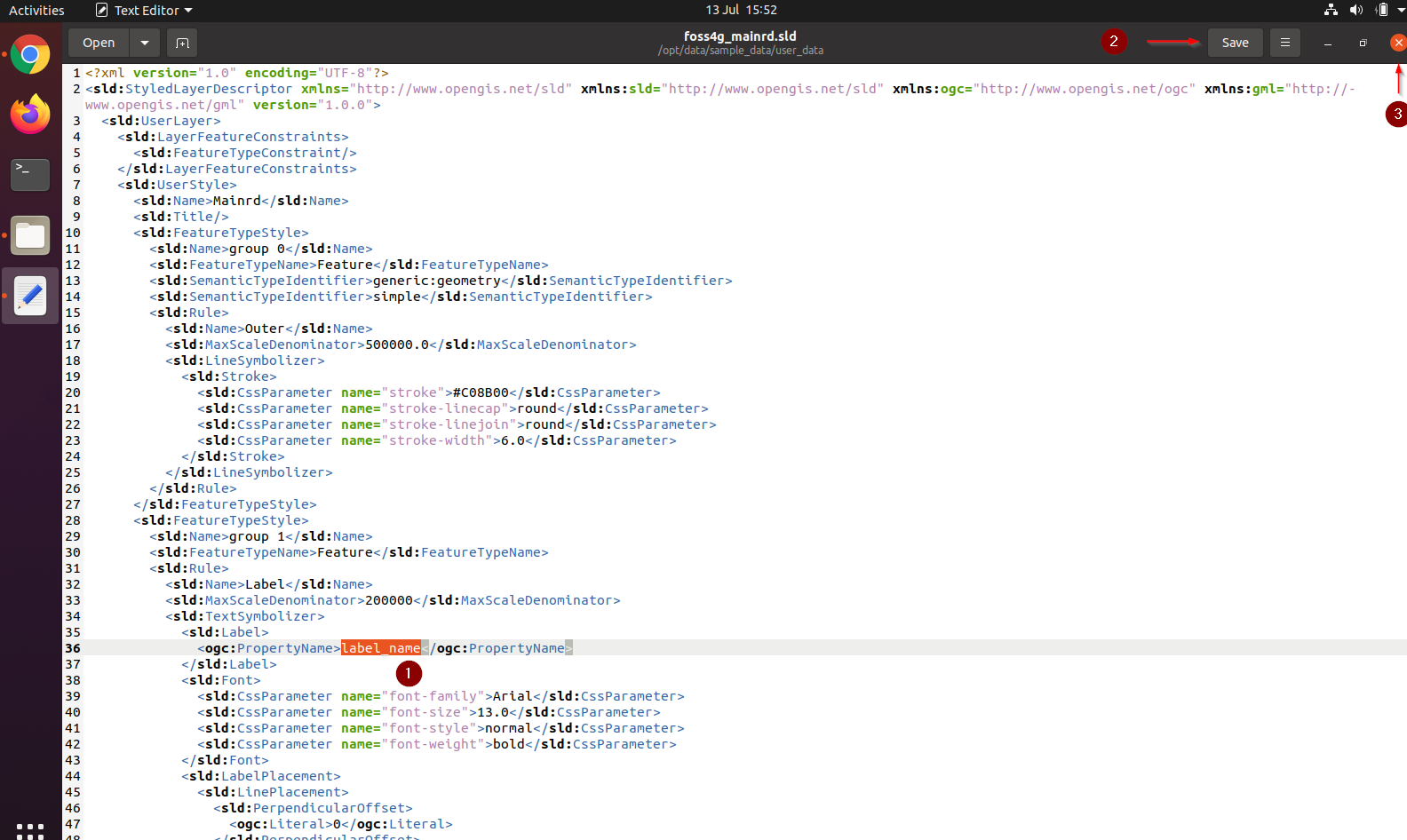Click the highlighted label_name text
This screenshot has height=840, width=1407.
click(380, 648)
